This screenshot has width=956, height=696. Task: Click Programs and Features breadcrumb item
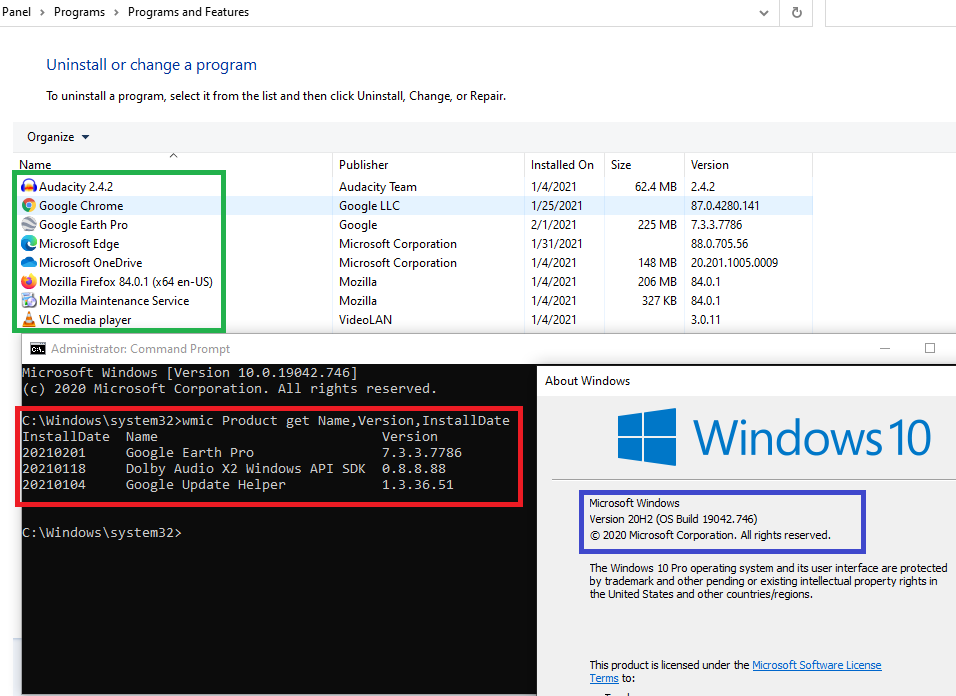pyautogui.click(x=188, y=12)
